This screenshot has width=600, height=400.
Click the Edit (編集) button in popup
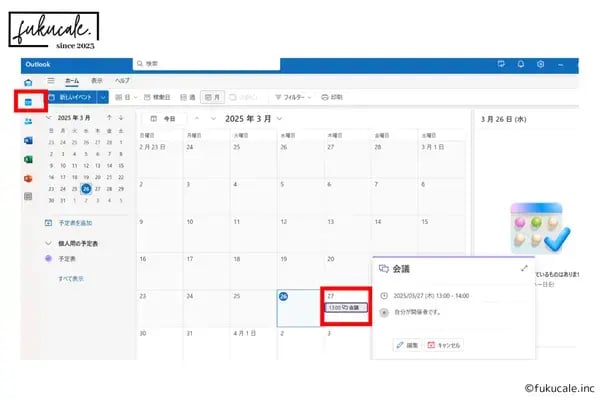pos(407,345)
